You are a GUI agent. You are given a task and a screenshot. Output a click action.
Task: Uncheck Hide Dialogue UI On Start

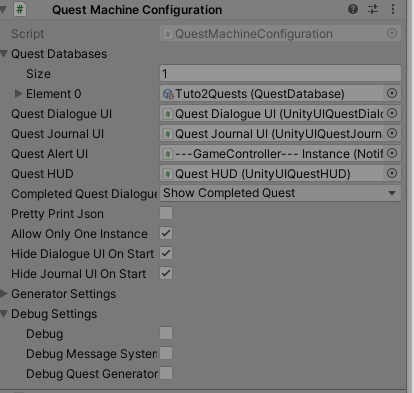click(166, 253)
